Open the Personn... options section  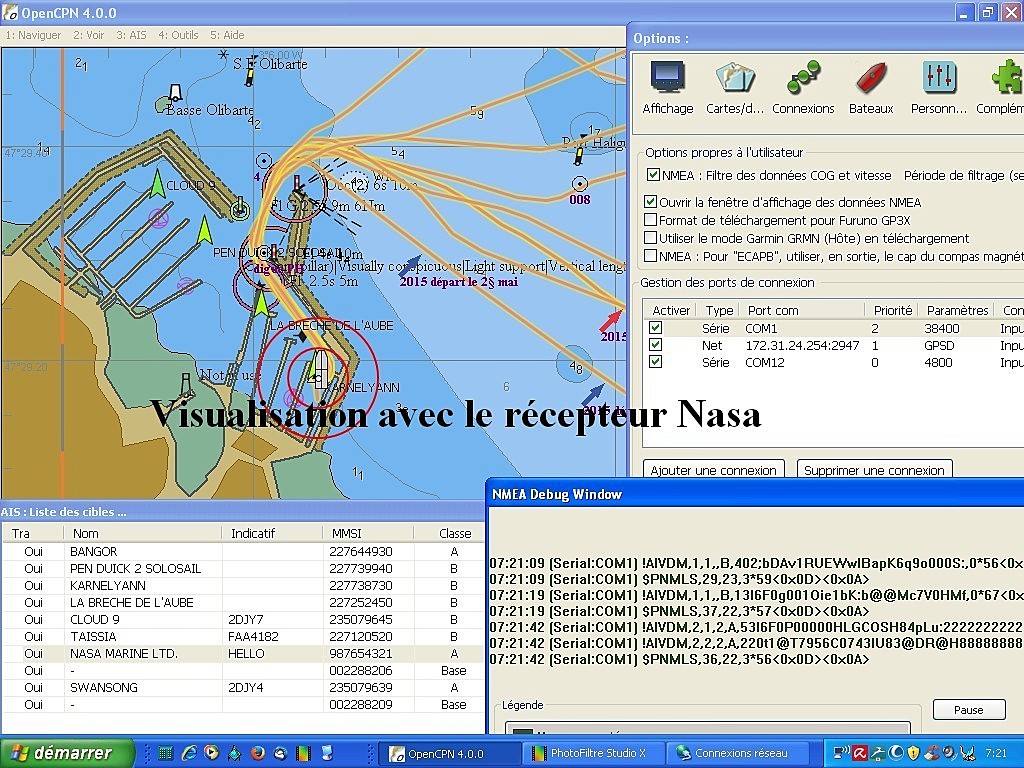coord(938,87)
